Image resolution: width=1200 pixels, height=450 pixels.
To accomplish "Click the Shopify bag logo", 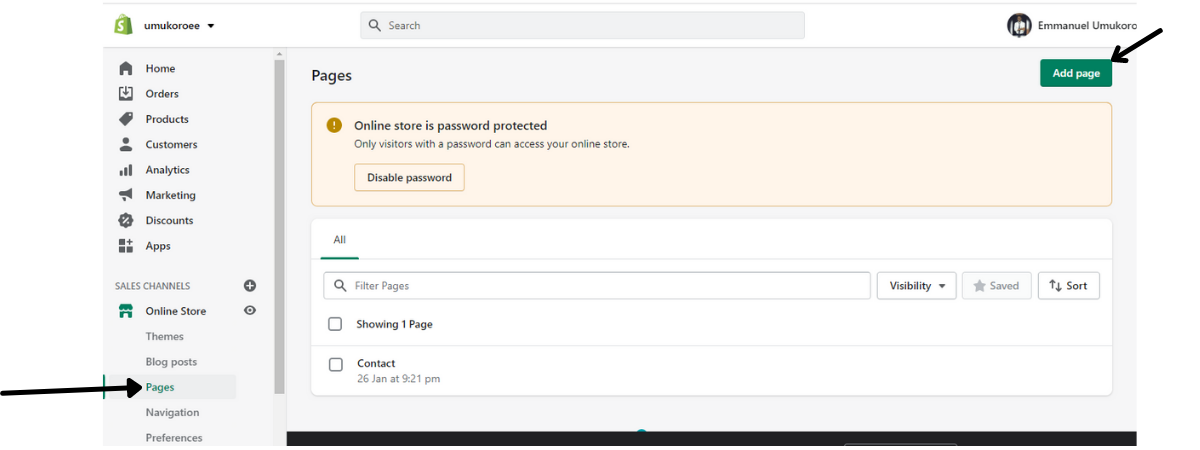I will coord(123,25).
